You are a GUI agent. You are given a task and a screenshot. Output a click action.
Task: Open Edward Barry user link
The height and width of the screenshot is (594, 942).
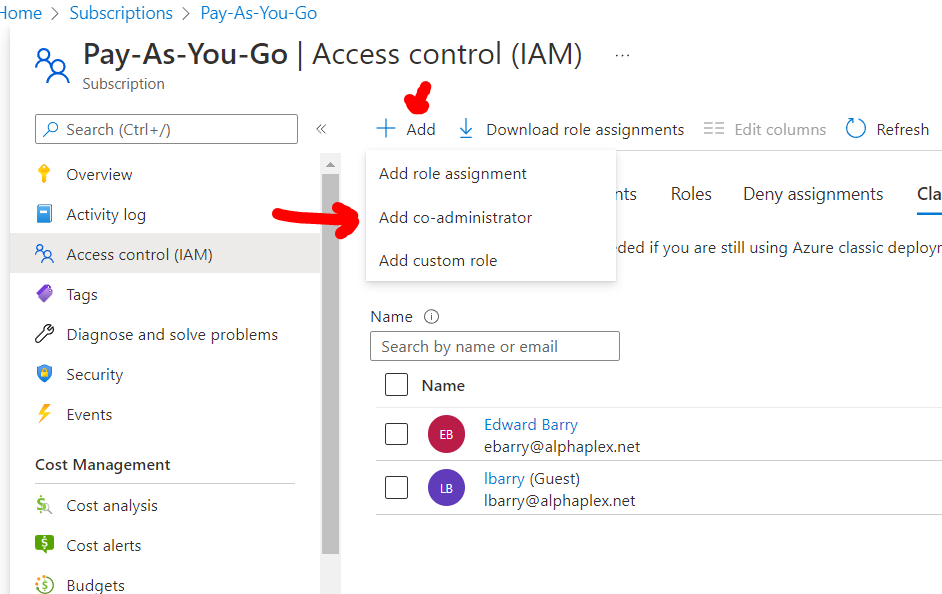coord(530,425)
